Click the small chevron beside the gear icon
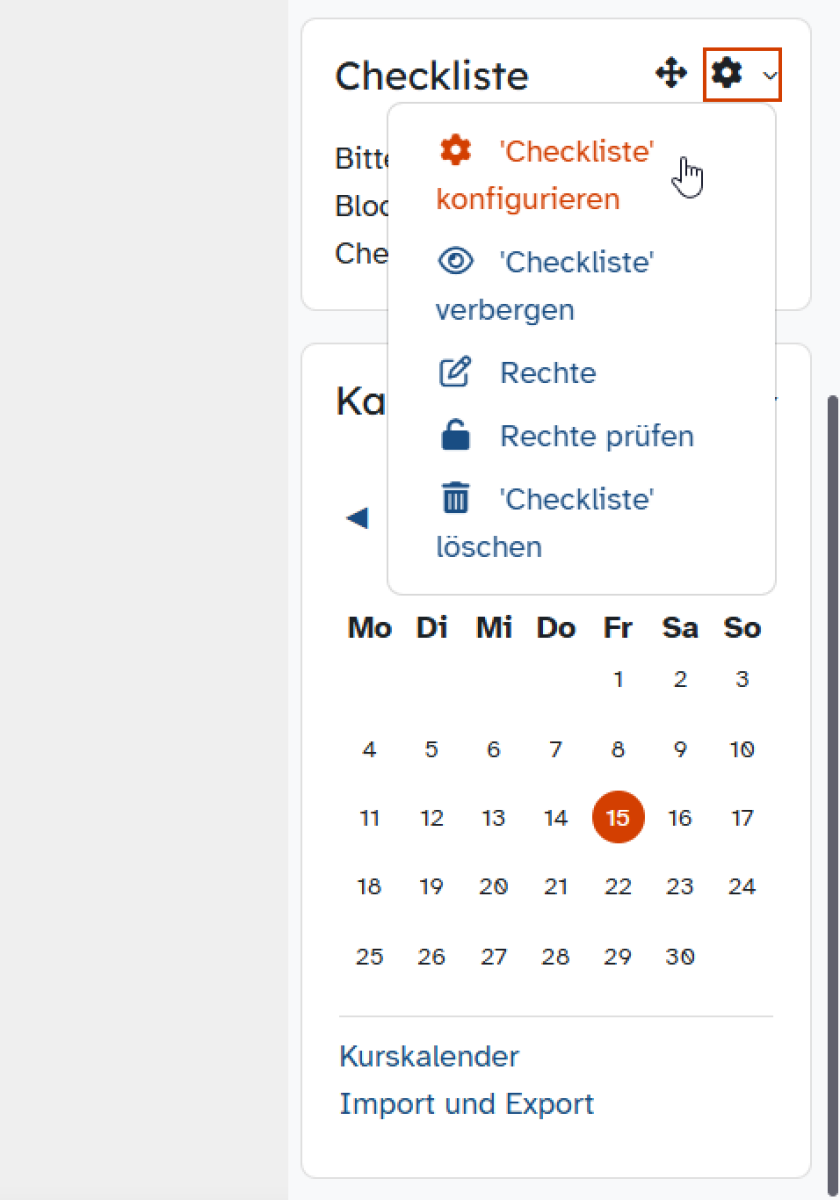The image size is (840, 1200). tap(768, 75)
